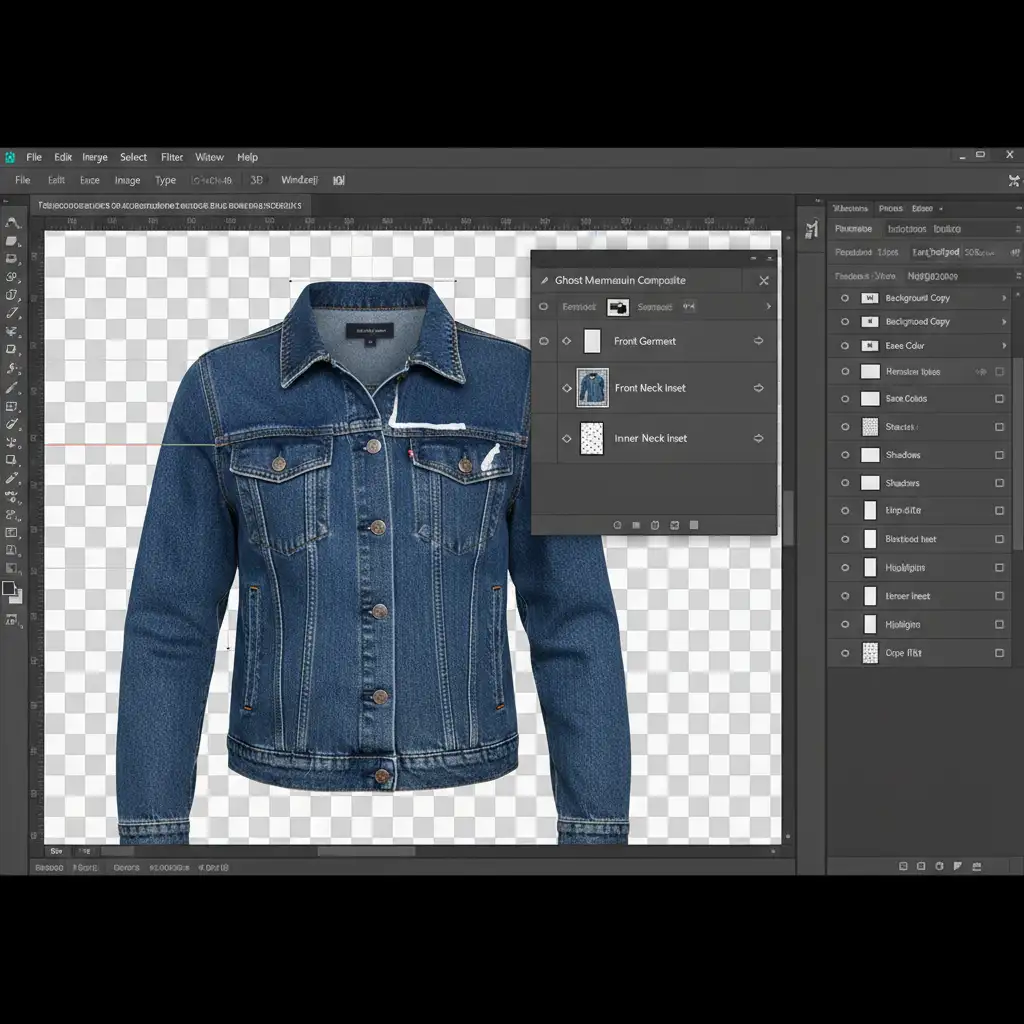The height and width of the screenshot is (1024, 1024).
Task: Click the Type option in the options bar
Action: [x=165, y=181]
